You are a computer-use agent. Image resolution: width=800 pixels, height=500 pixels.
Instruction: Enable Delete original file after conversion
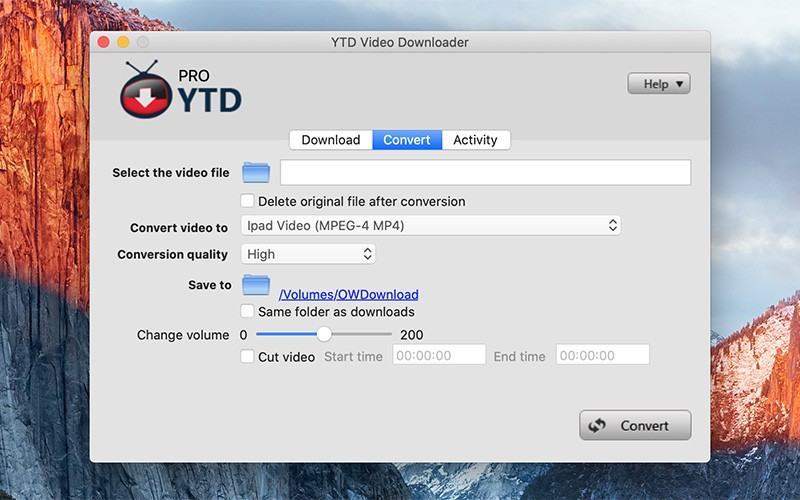tap(247, 201)
